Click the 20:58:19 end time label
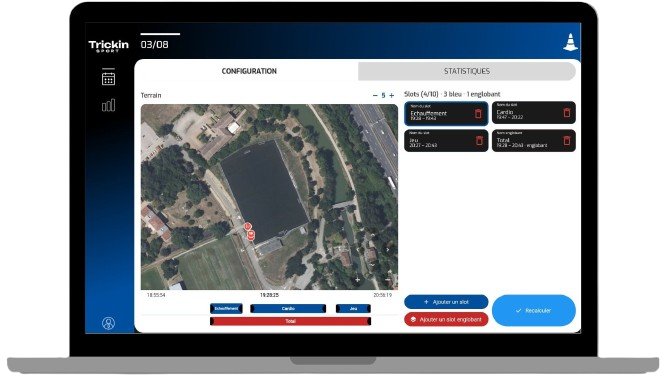The image size is (666, 375). (382, 295)
